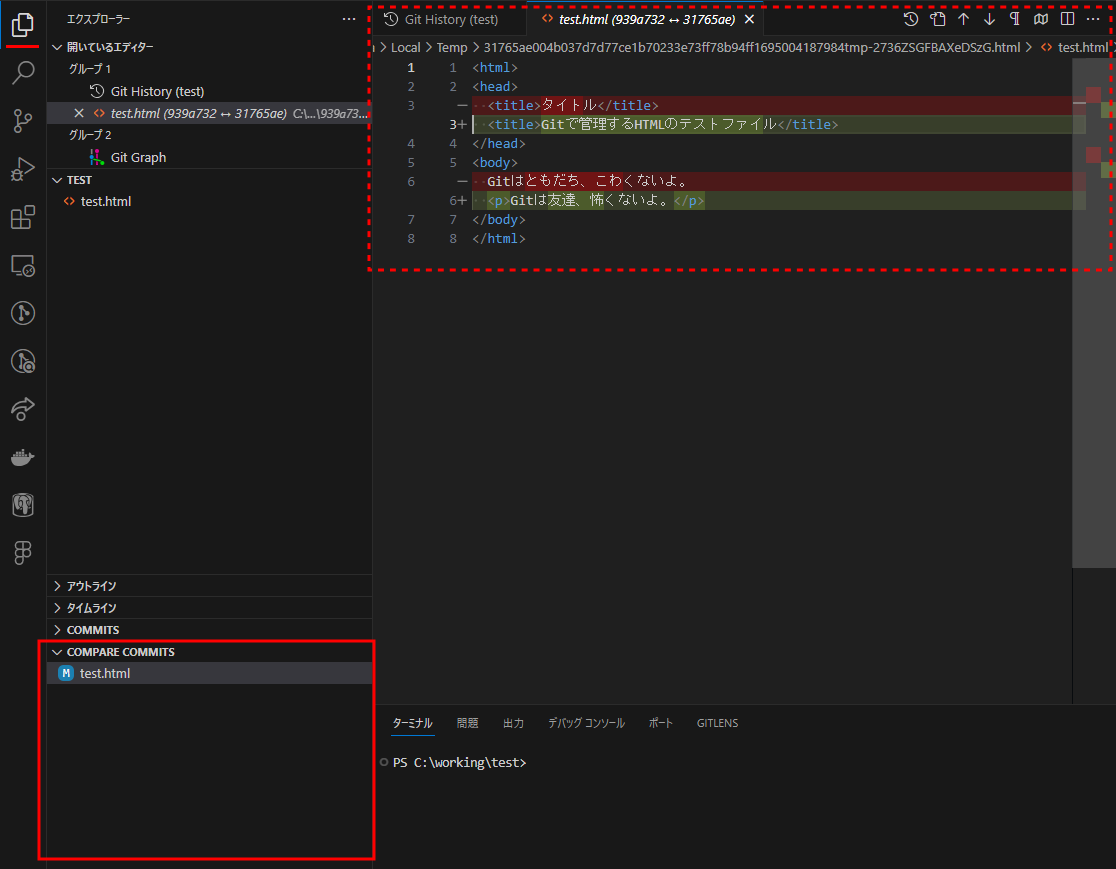Close the test.html diff tab
Viewport: 1116px width, 869px height.
pos(749,19)
